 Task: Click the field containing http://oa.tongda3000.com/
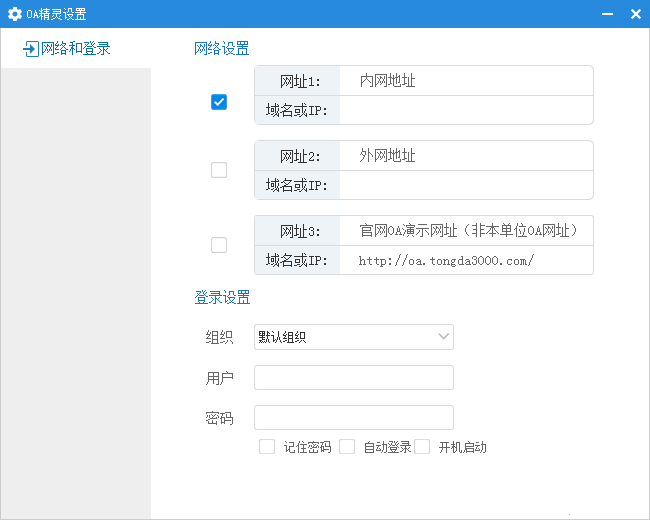coord(465,260)
